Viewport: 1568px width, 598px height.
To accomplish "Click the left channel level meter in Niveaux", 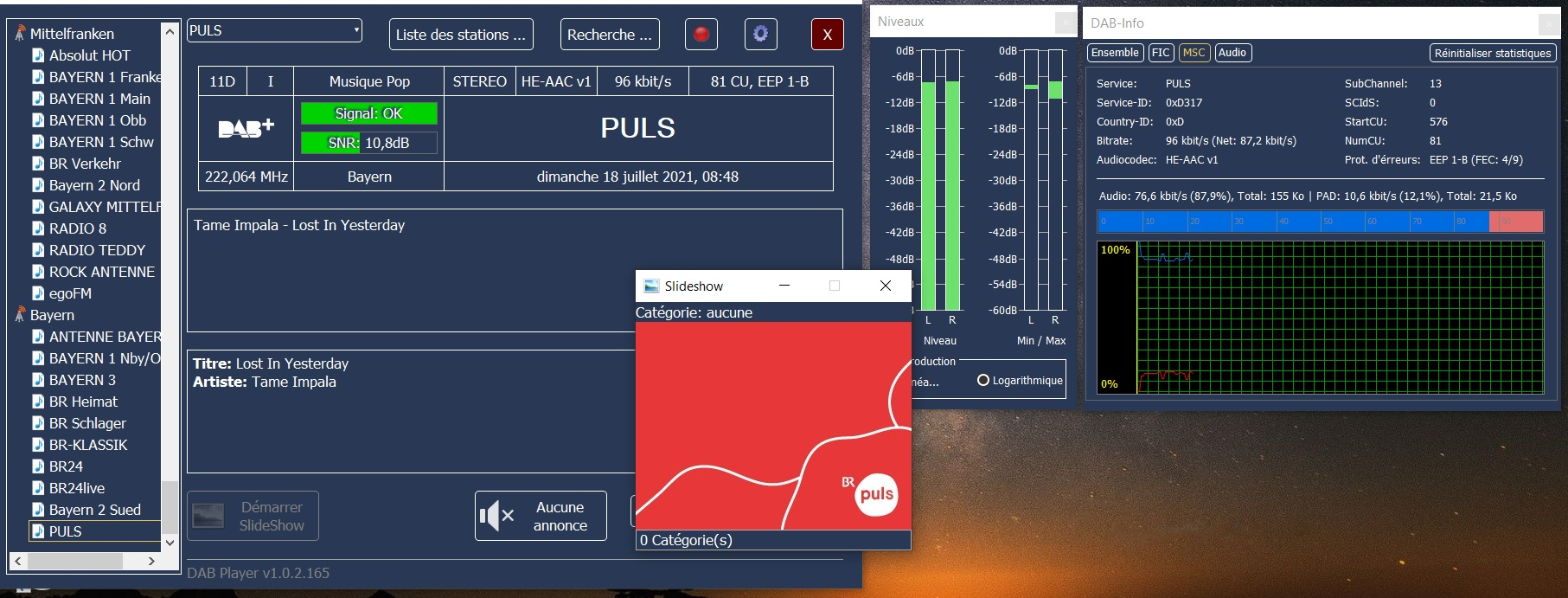I will [928, 180].
